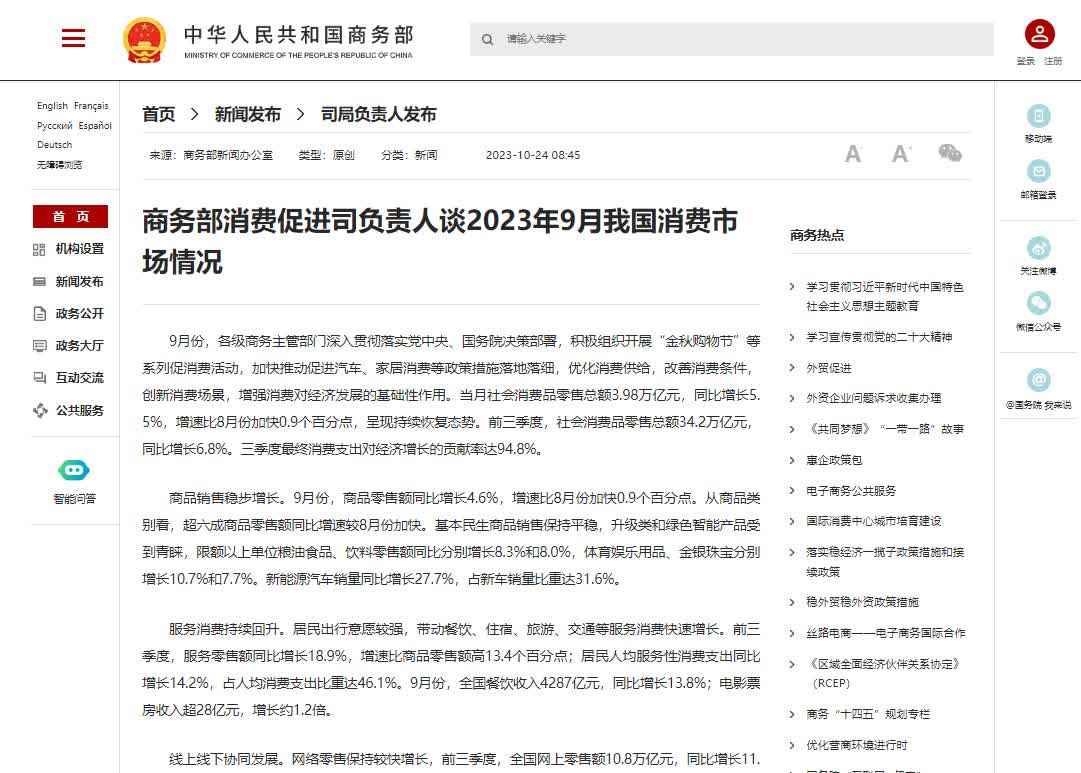Increase font size with A+ button
Screen dimensions: 1081x773
click(901, 154)
